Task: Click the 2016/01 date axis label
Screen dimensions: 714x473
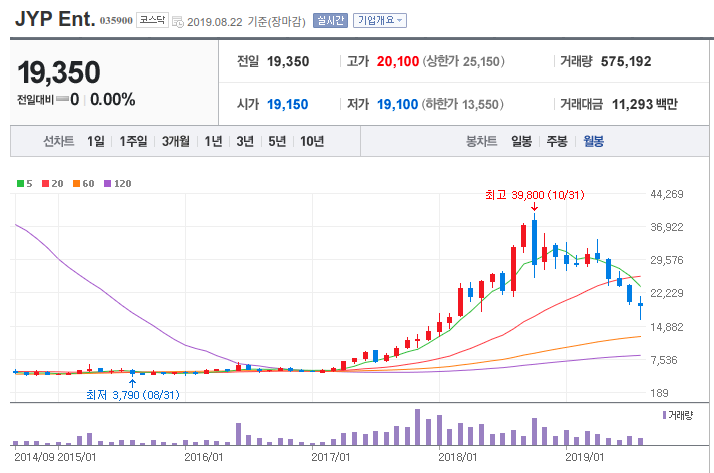Action: (x=204, y=457)
